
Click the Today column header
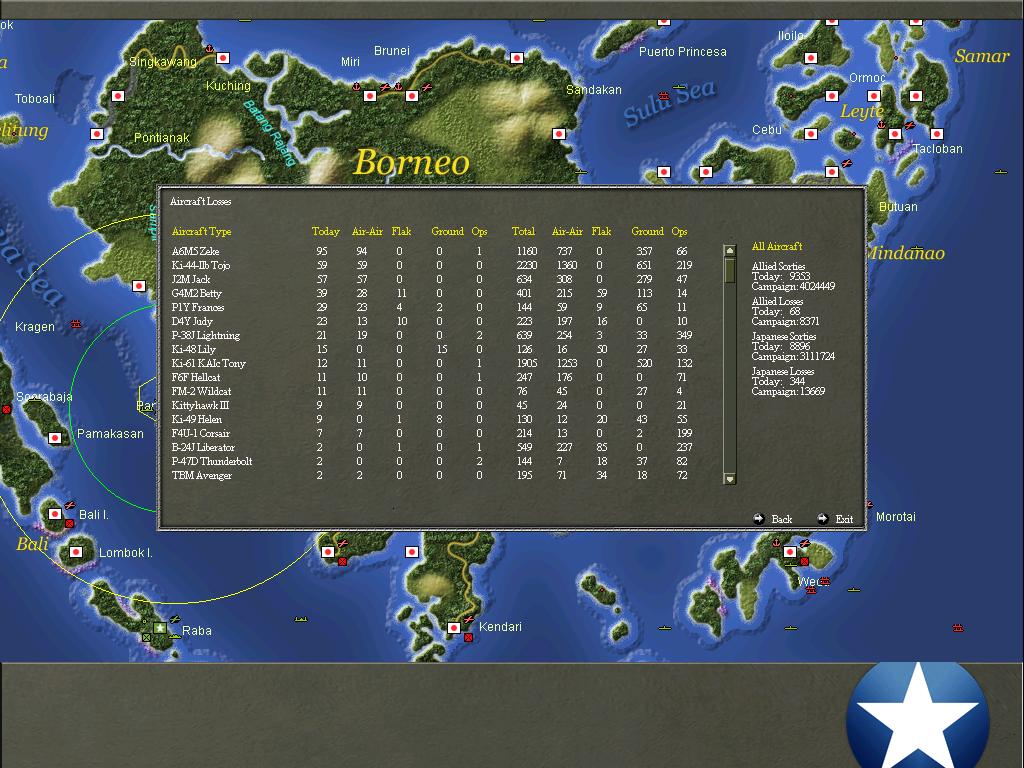[x=326, y=231]
